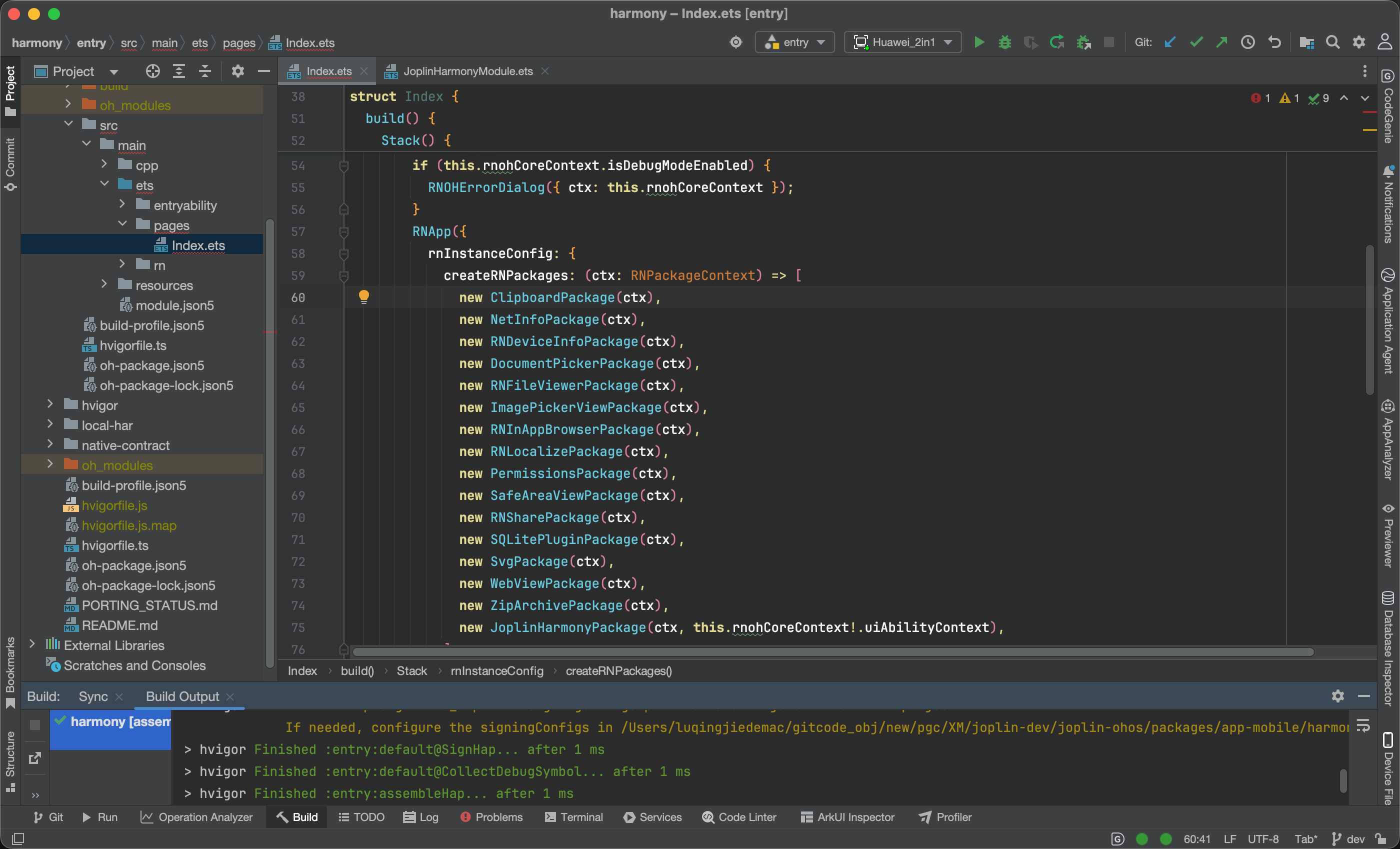This screenshot has height=849, width=1400.
Task: Click the LF line separator status entry
Action: (1230, 839)
